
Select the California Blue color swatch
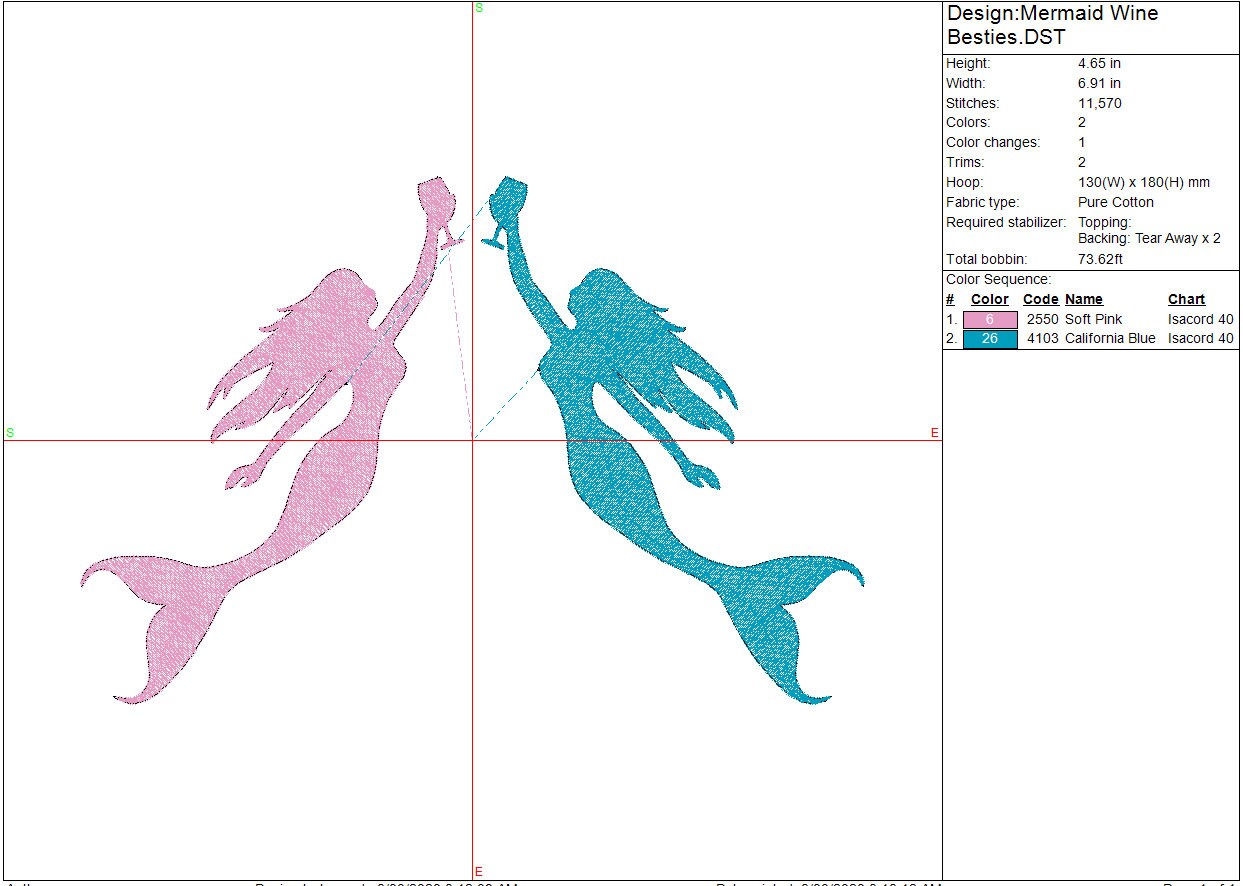coord(990,339)
